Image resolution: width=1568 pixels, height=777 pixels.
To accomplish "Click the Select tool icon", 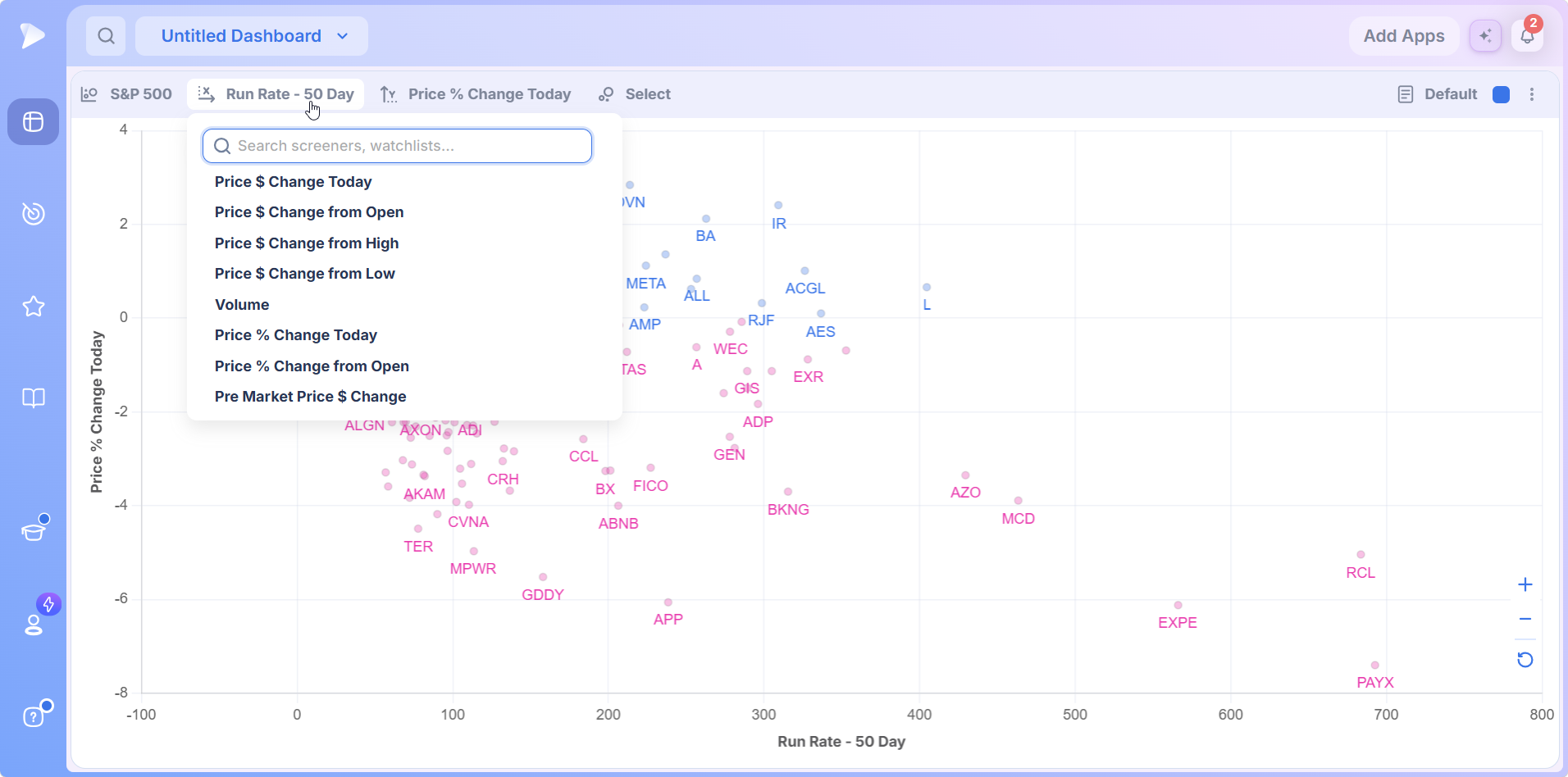I will tap(606, 94).
